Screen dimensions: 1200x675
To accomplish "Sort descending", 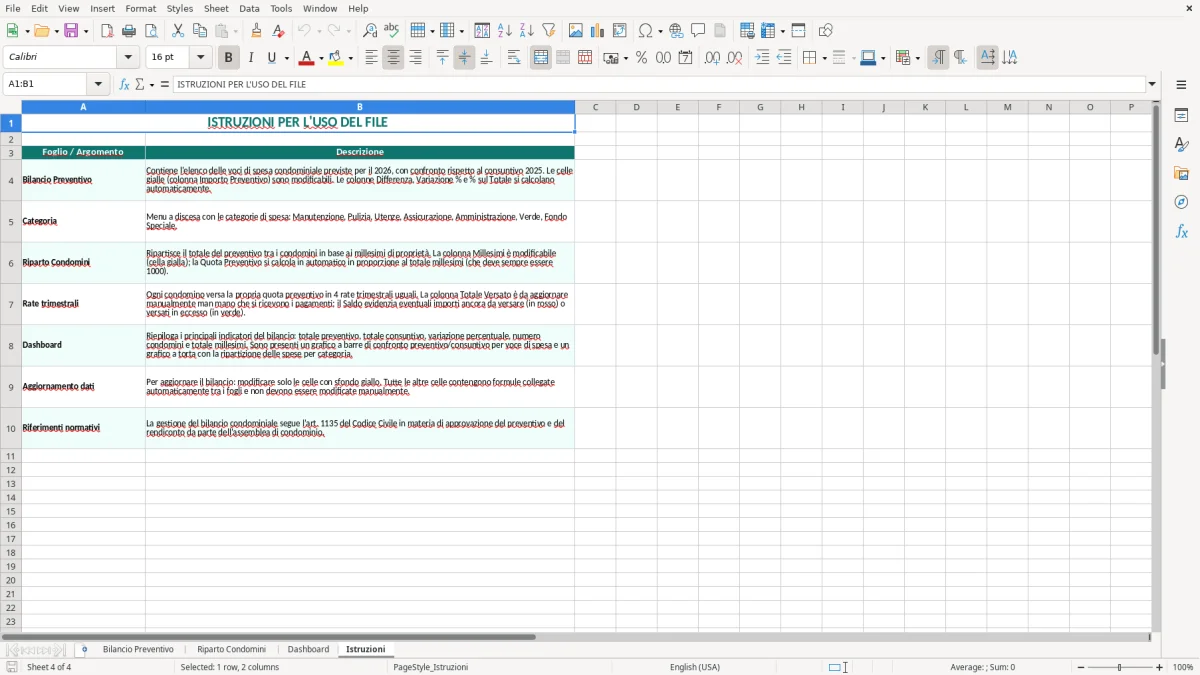I will [x=527, y=31].
